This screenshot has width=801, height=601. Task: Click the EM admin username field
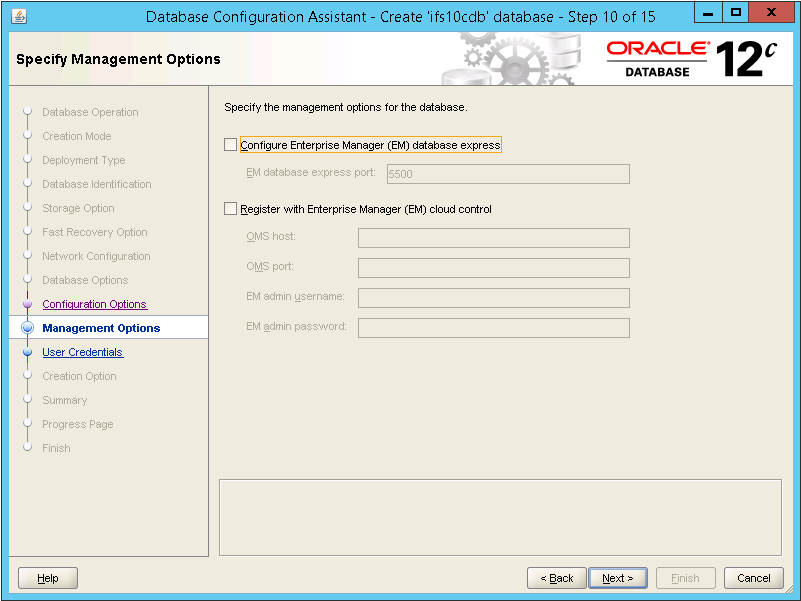[493, 297]
